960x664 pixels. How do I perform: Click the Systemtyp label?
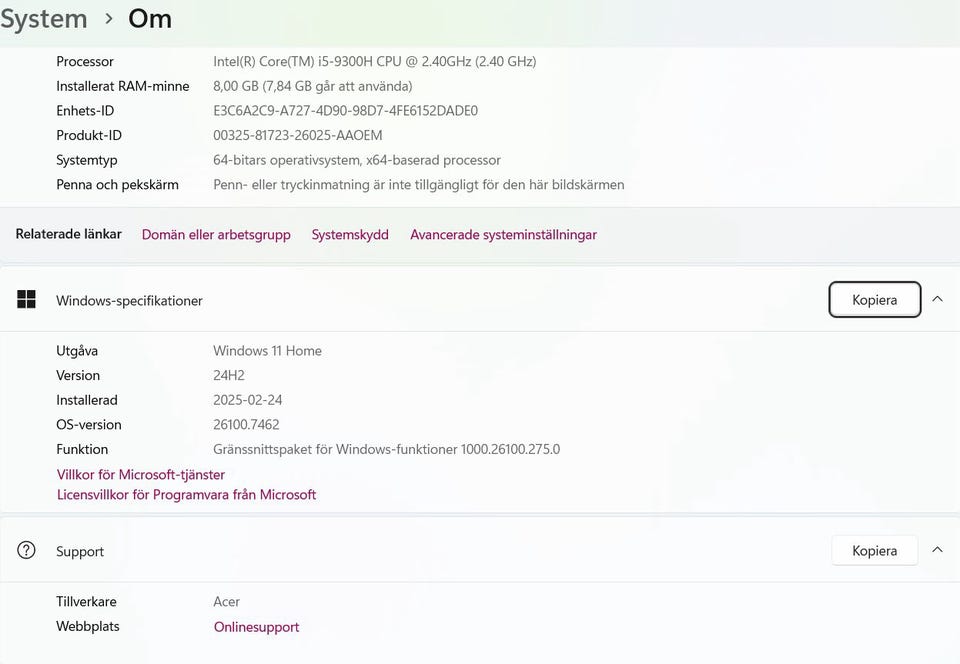87,160
